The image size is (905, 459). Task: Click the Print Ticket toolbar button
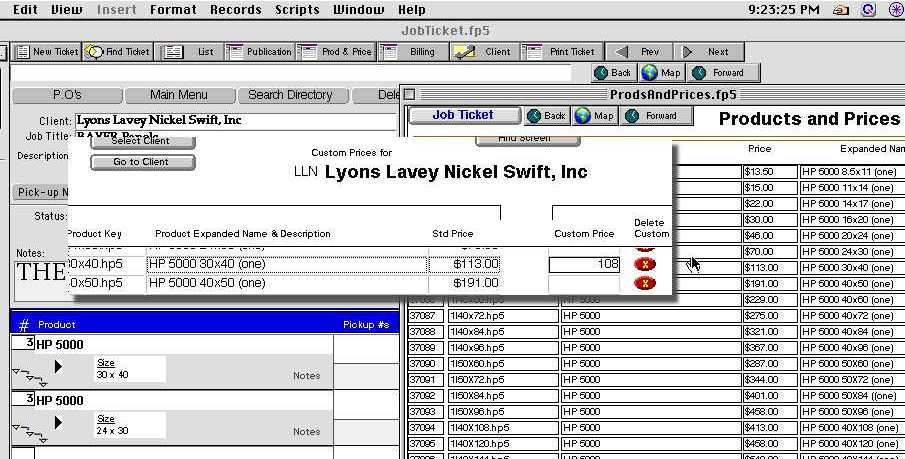561,51
